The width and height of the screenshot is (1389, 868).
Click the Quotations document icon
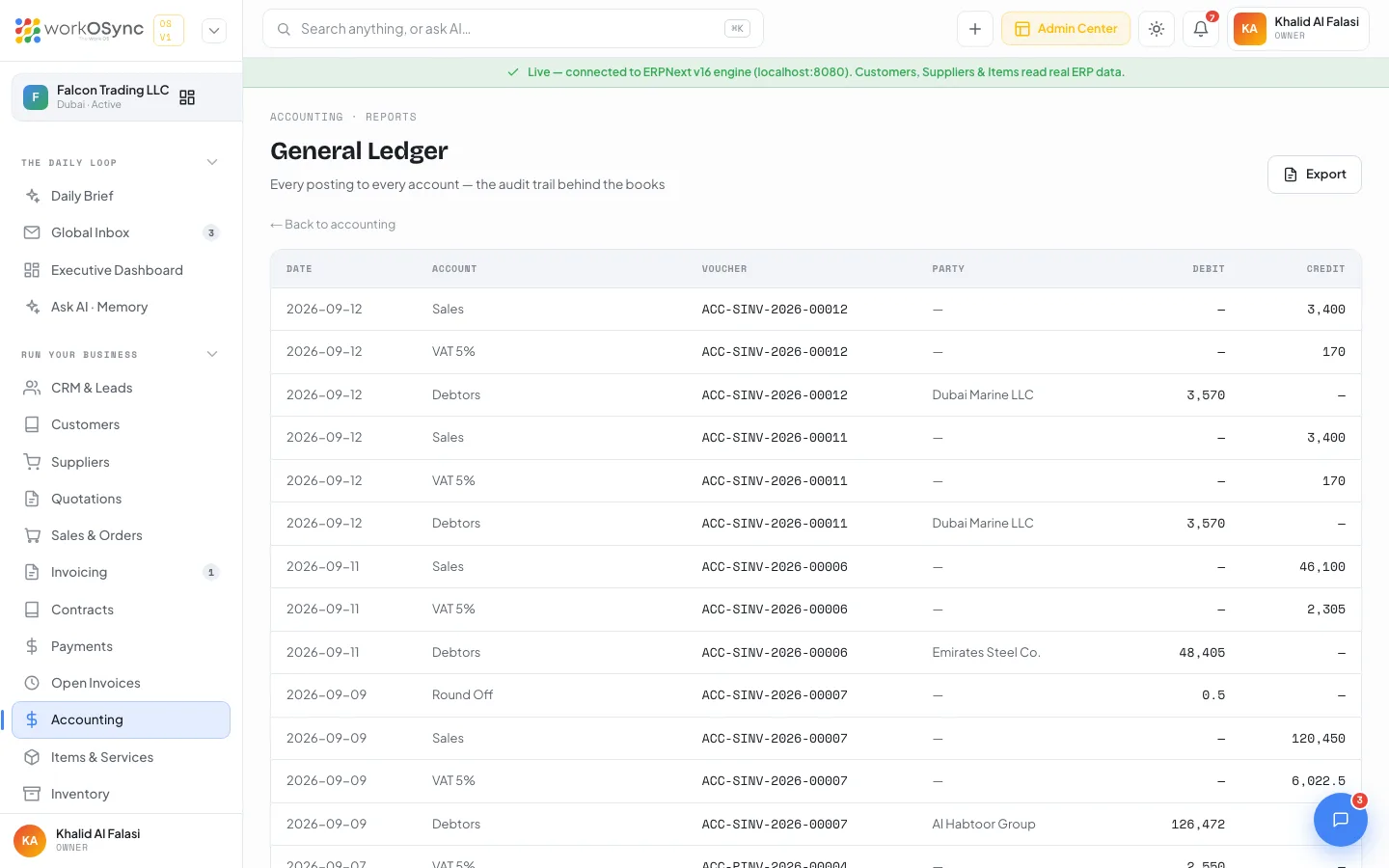coord(32,499)
